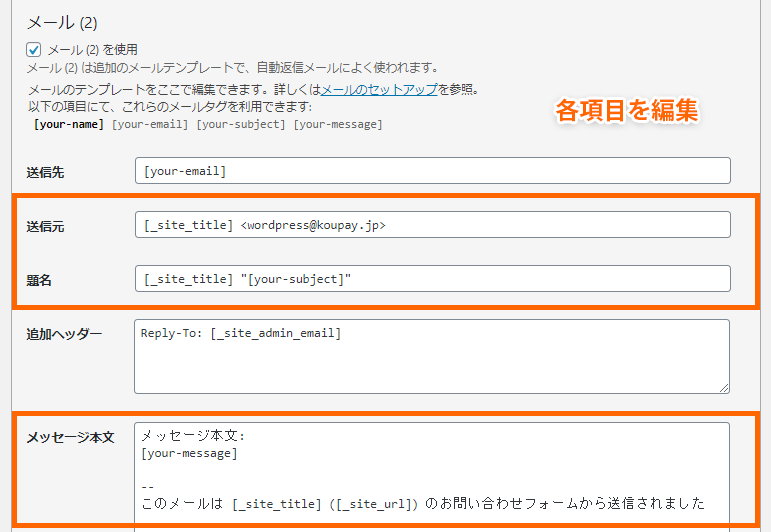Toggle the メール (2) を使用 checkbox
Viewport: 771px width, 532px height.
click(33, 50)
